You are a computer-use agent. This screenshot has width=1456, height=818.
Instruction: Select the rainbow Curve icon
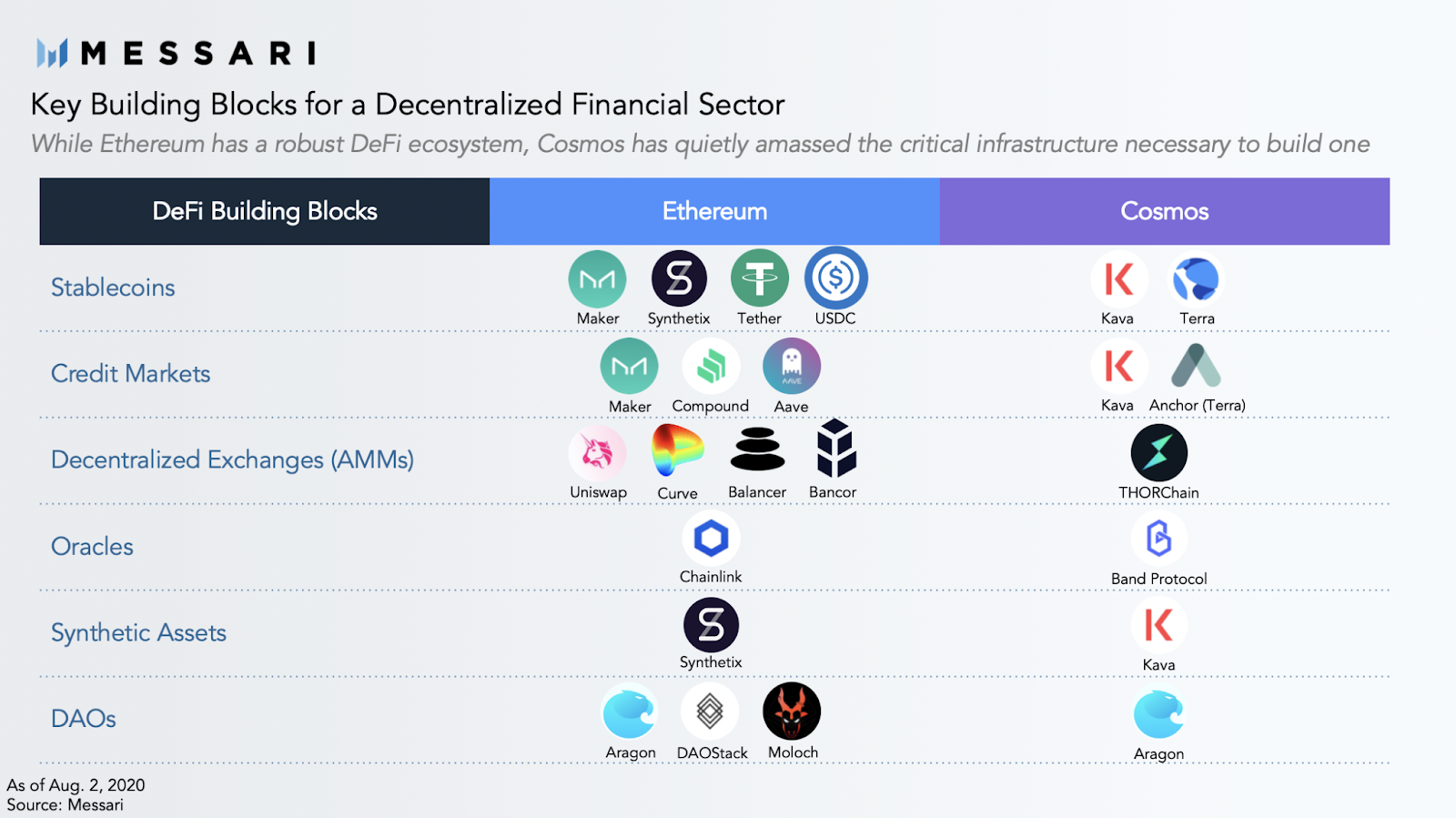(677, 449)
